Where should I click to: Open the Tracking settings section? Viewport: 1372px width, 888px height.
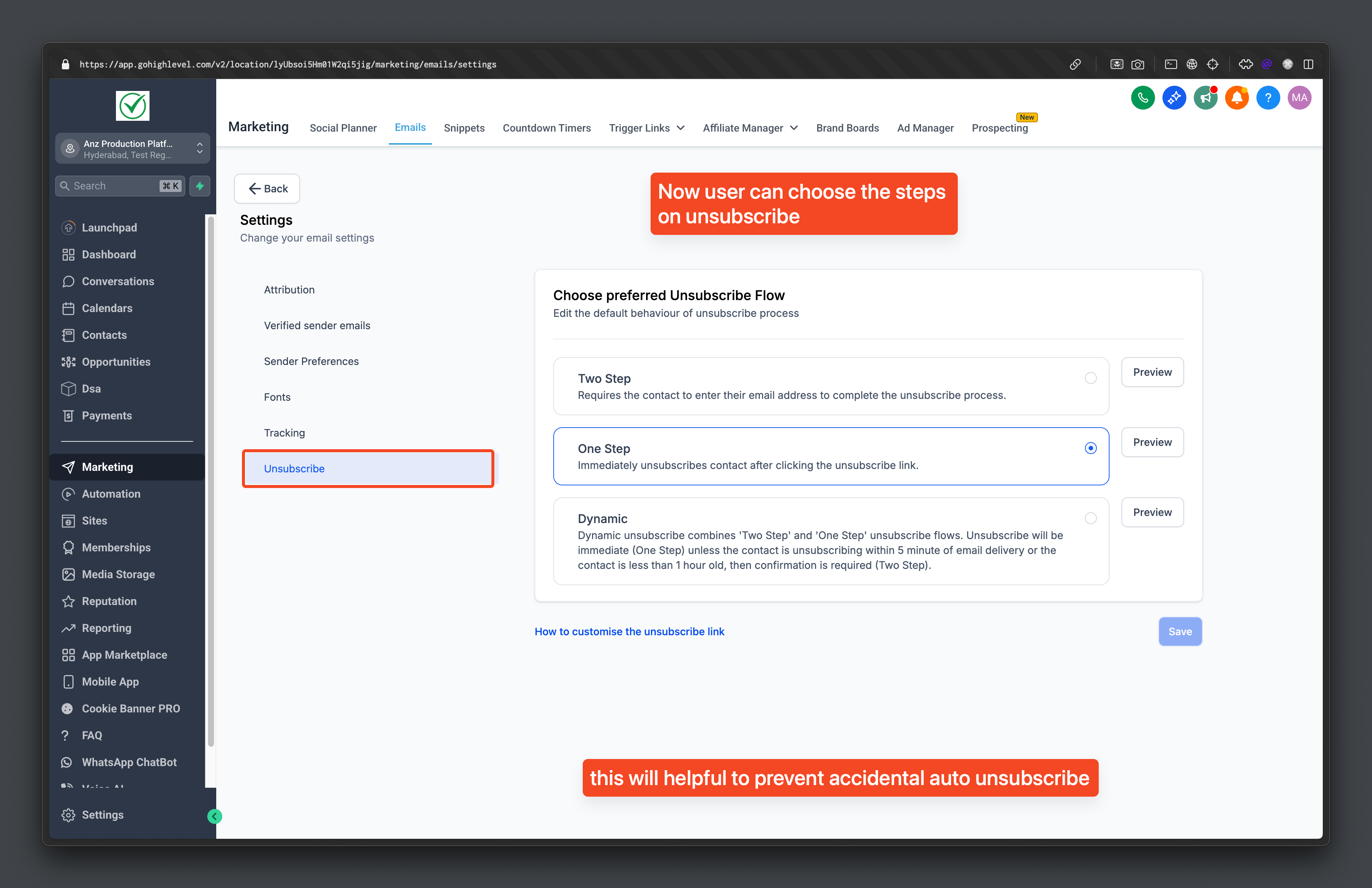pyautogui.click(x=284, y=433)
